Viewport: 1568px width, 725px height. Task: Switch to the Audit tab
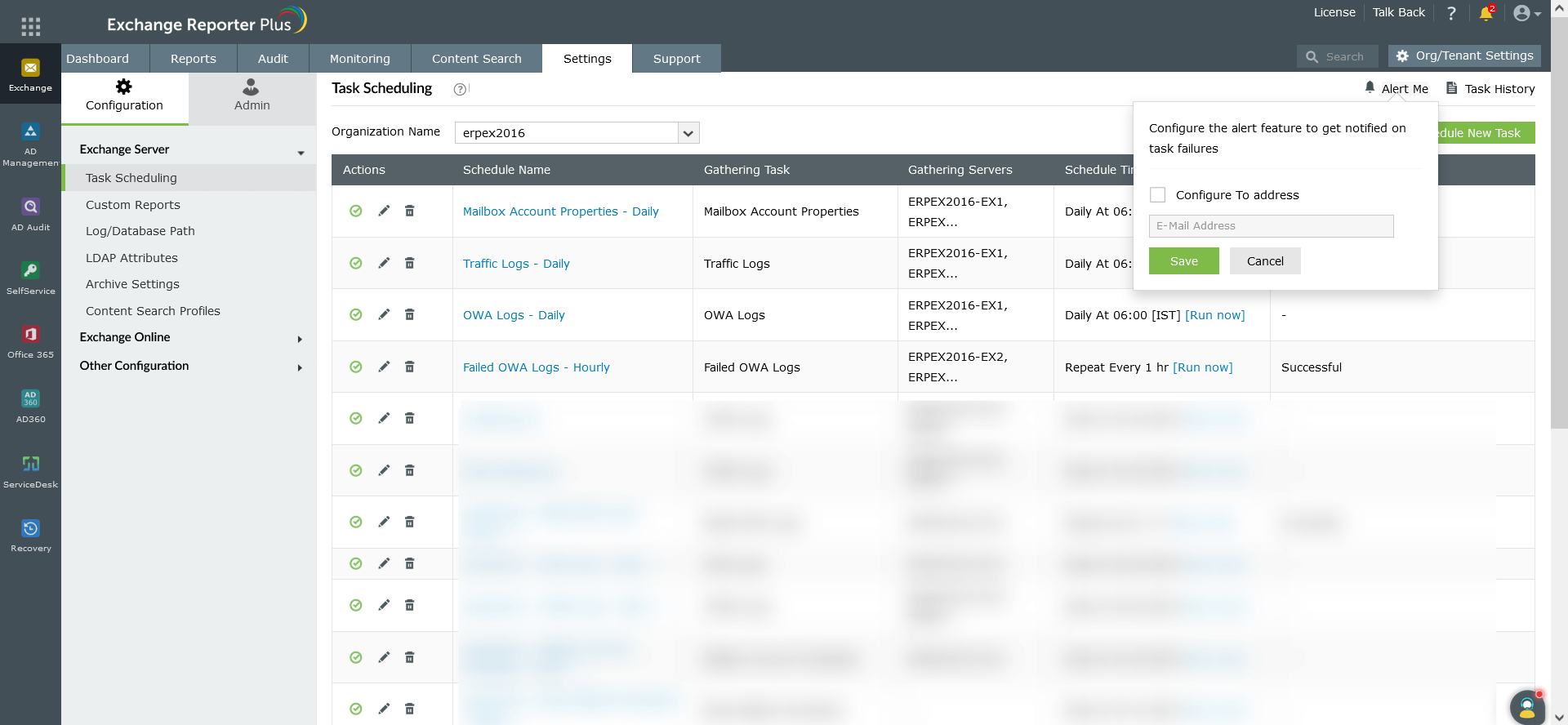tap(273, 59)
